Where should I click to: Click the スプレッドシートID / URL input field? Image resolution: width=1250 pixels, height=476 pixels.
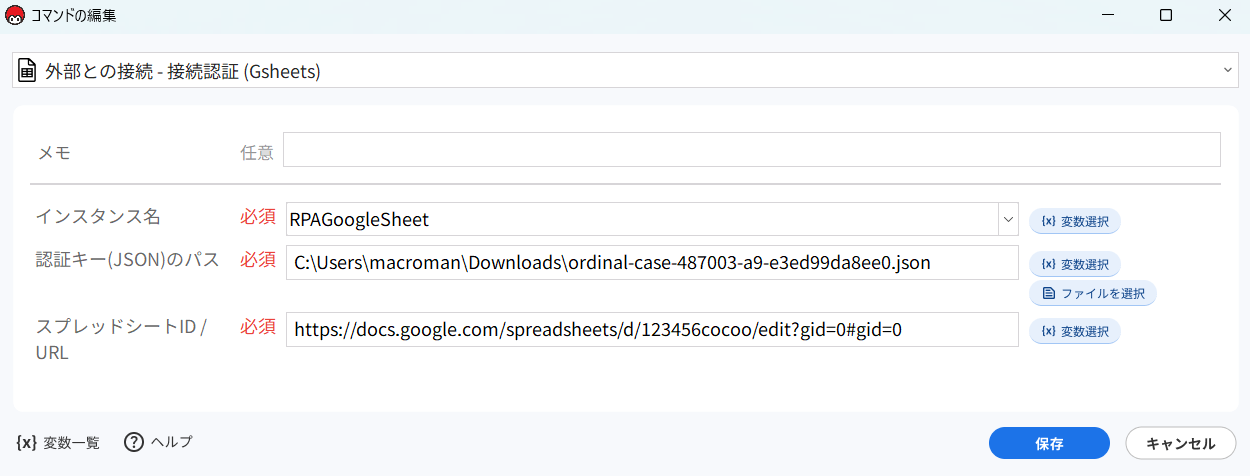point(651,329)
